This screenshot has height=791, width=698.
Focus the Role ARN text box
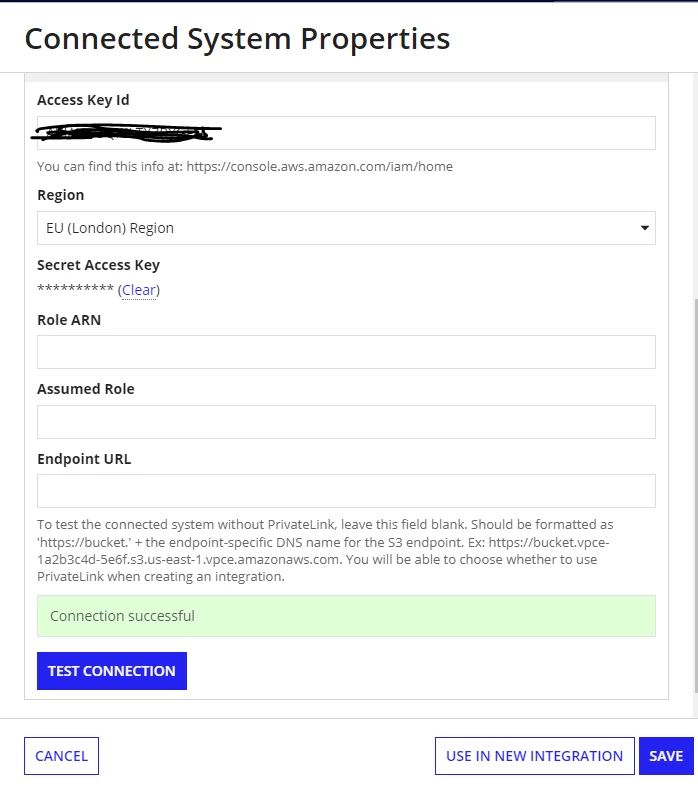(x=346, y=352)
